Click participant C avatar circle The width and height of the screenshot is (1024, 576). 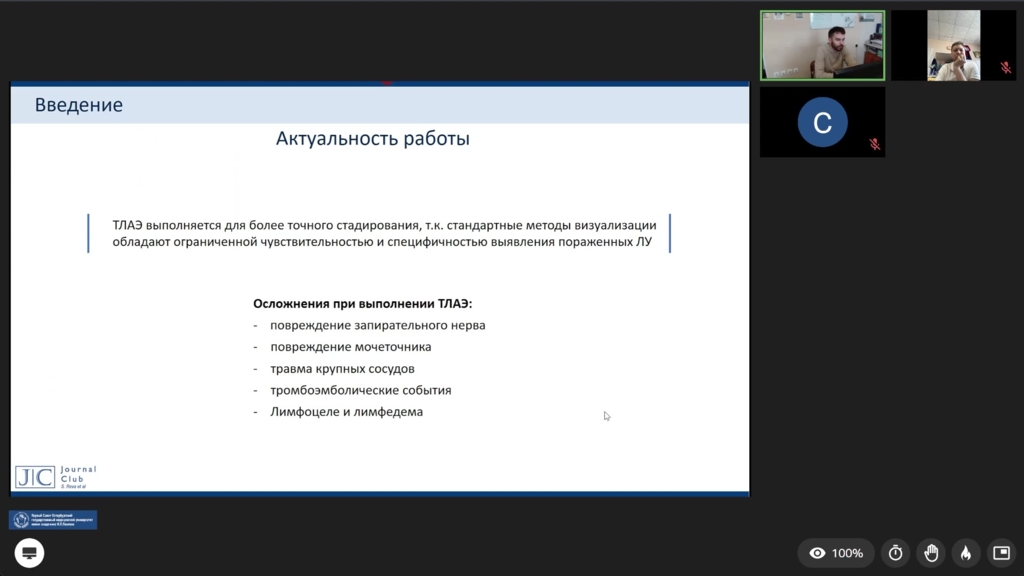pyautogui.click(x=822, y=122)
